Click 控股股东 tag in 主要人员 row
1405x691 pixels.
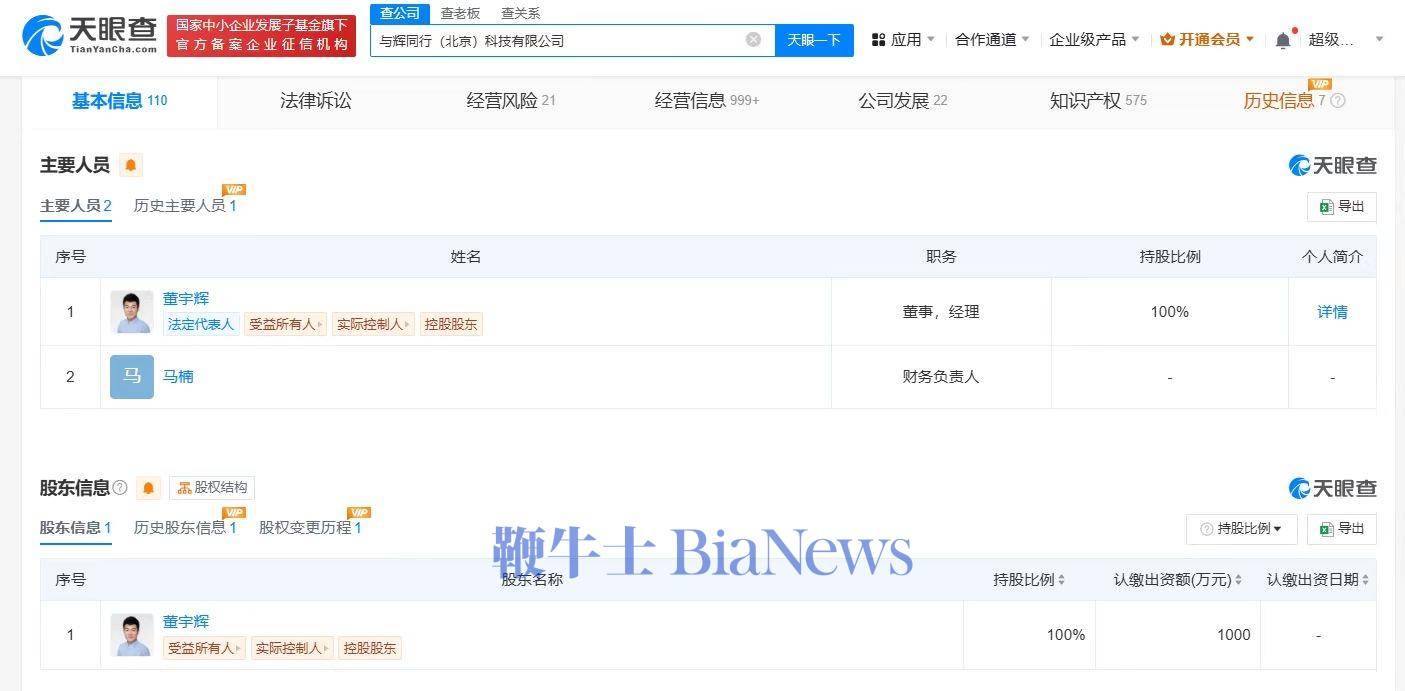point(451,324)
